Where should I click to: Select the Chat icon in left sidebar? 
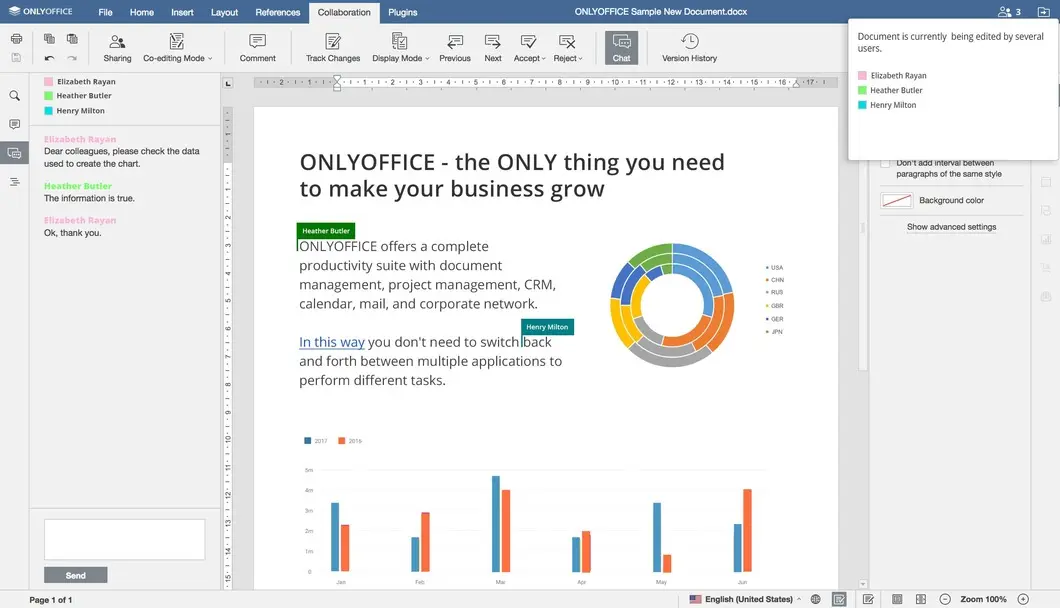[x=14, y=154]
